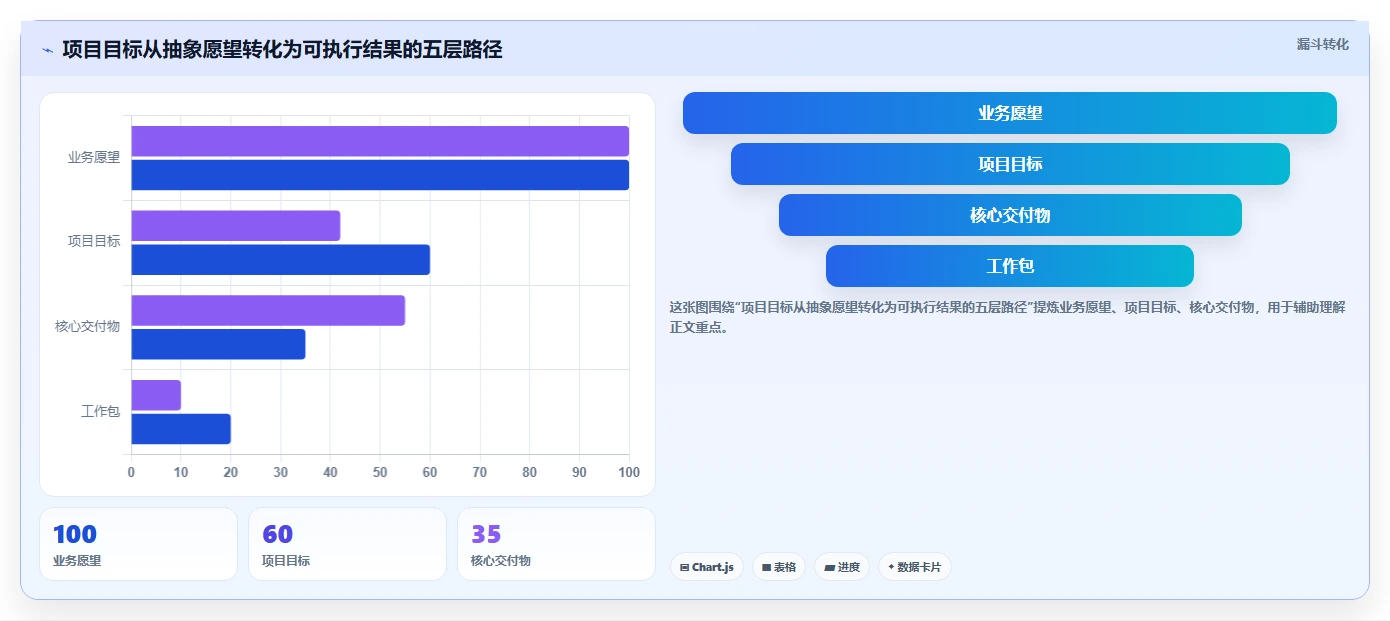
Task: Click the 业务愿景 y-axis label
Action: [x=94, y=157]
